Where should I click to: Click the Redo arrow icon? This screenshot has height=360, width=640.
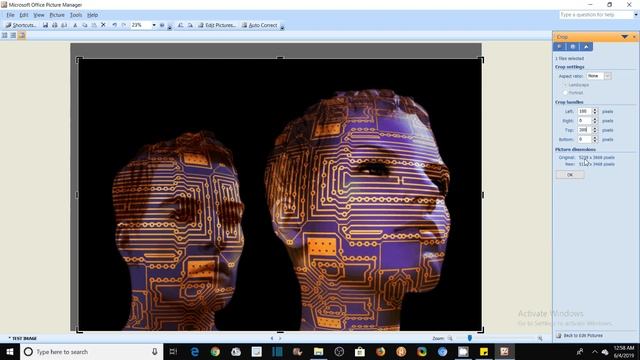tap(124, 25)
